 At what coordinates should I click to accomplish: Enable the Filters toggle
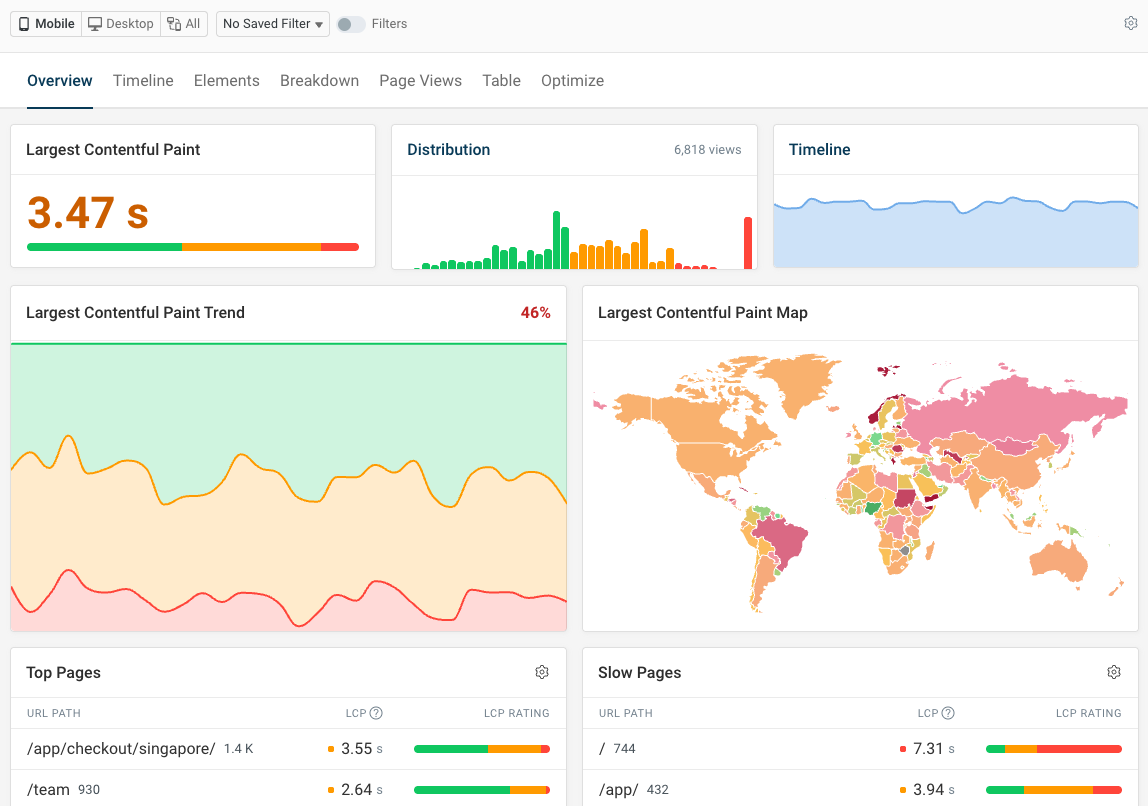tap(349, 23)
